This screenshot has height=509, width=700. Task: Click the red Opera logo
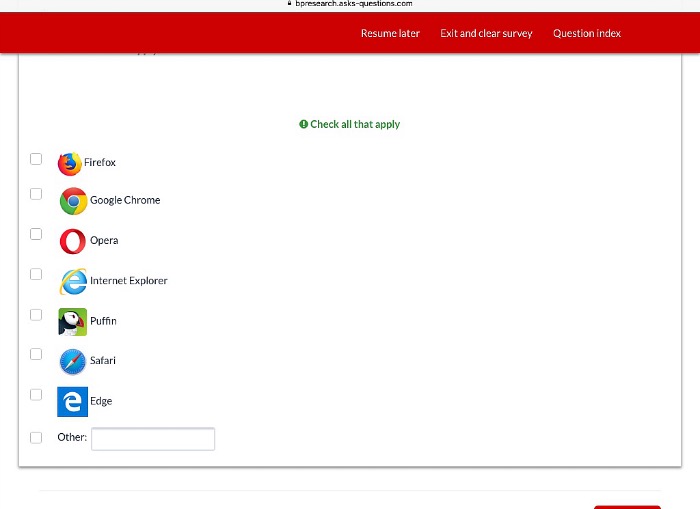(72, 241)
